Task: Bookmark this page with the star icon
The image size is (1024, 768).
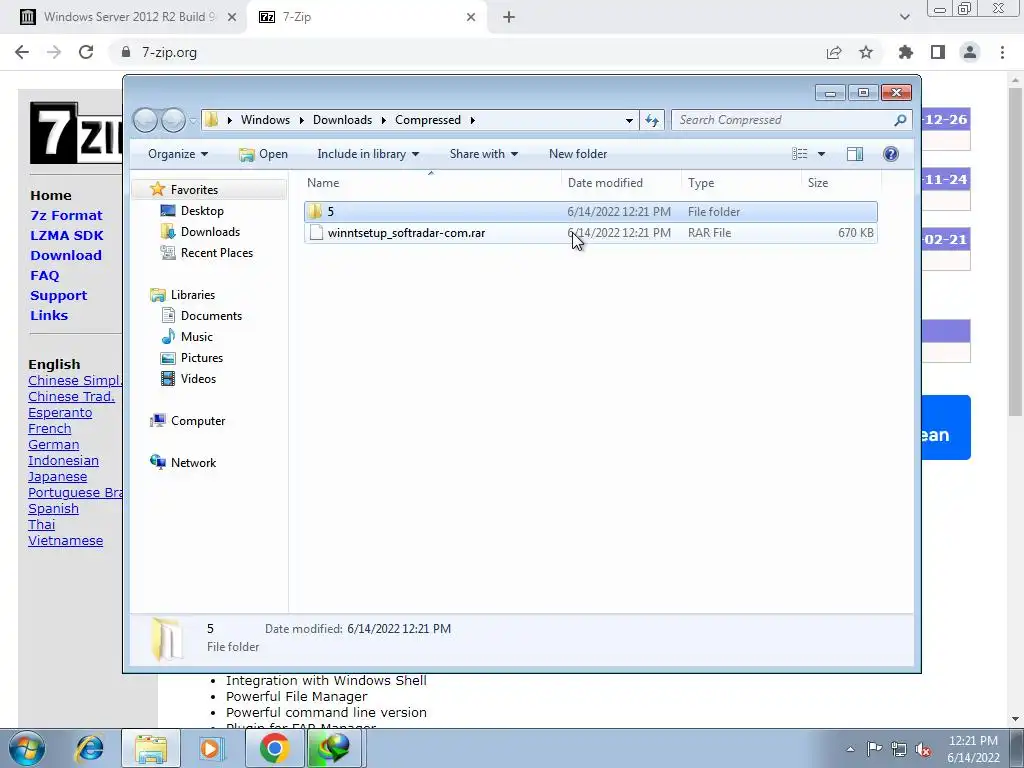Action: [x=866, y=52]
